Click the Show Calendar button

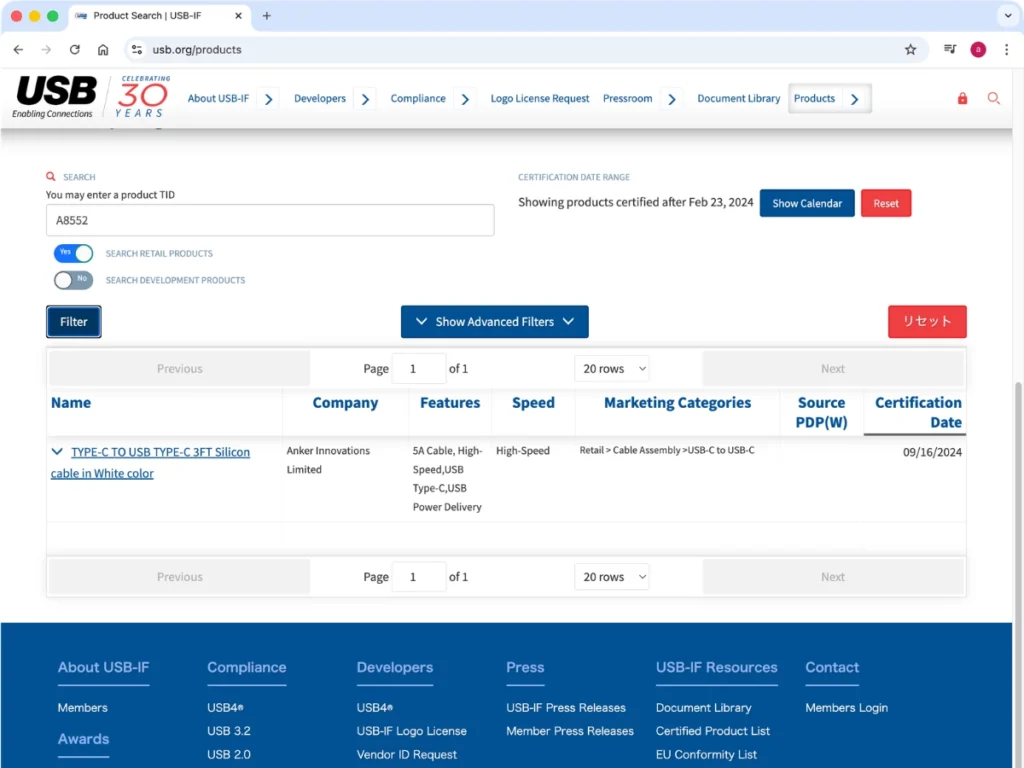point(806,203)
